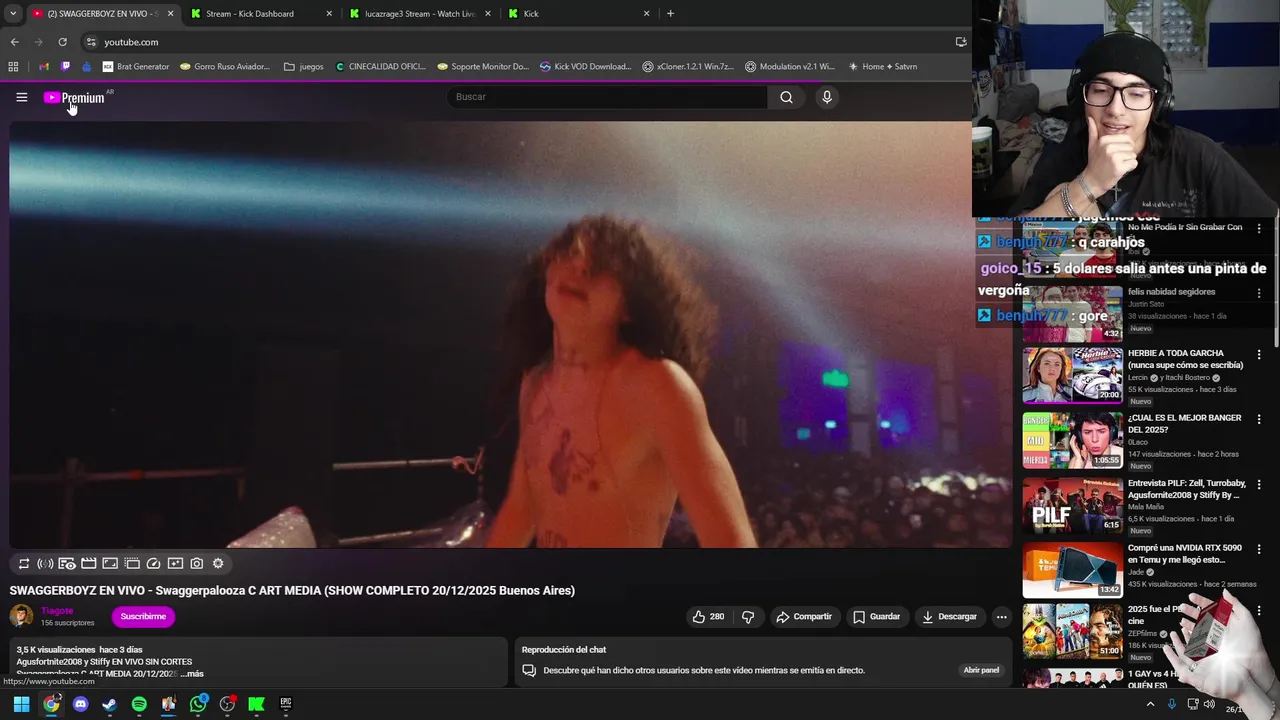Open the three-dot more actions button
This screenshot has height=720, width=1280.
coord(1001,617)
